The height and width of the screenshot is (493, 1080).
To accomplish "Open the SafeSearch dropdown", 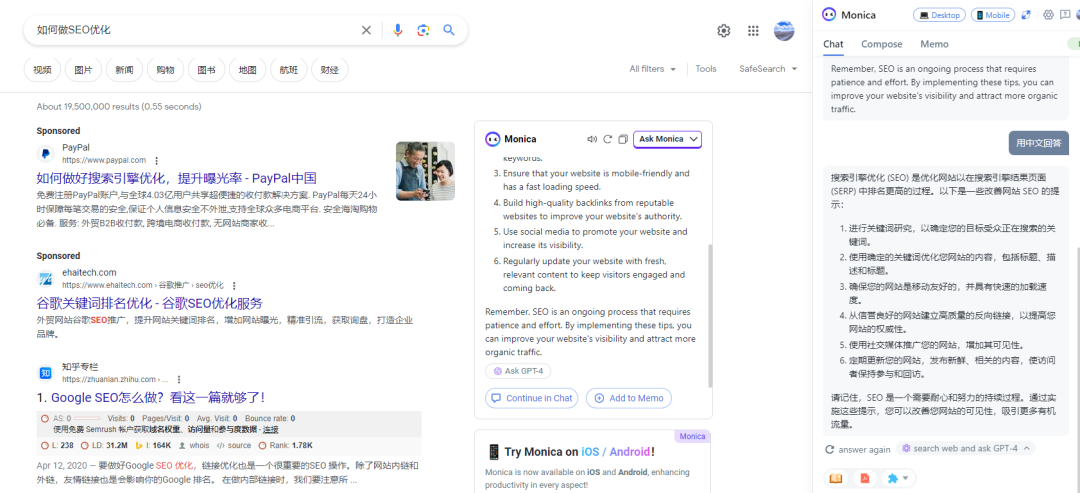I will (768, 69).
